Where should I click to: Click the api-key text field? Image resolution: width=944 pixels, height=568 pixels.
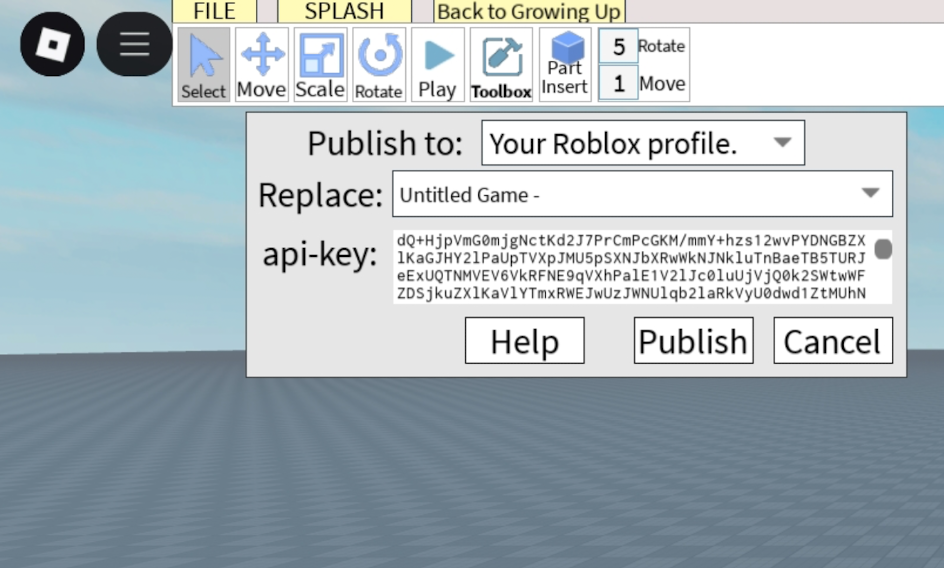tap(630, 267)
